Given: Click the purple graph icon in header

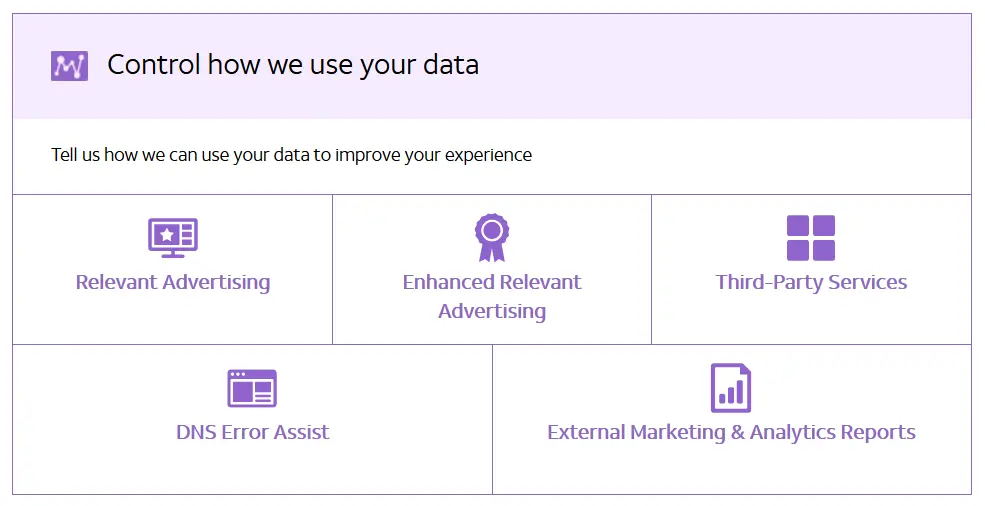Looking at the screenshot, I should tap(69, 66).
